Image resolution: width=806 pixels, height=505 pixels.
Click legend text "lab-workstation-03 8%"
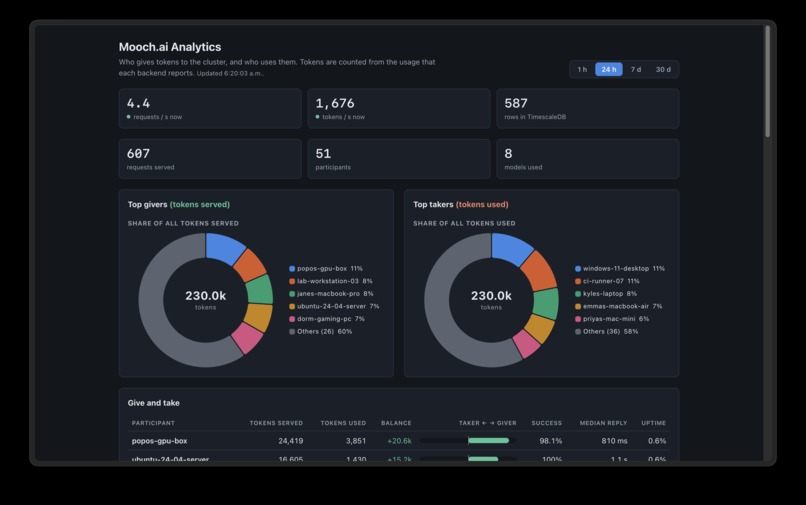[x=335, y=281]
